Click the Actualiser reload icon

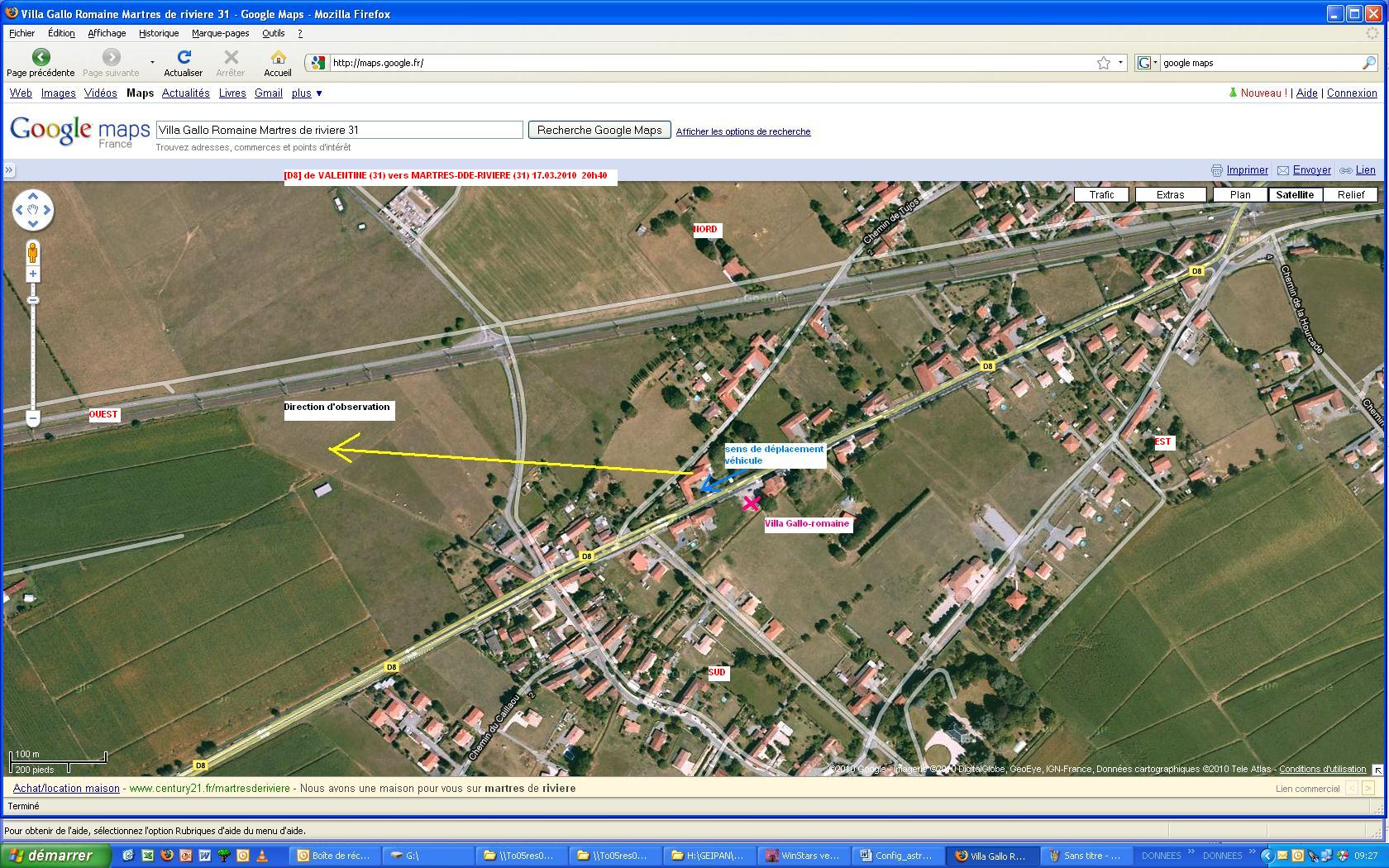pos(184,58)
